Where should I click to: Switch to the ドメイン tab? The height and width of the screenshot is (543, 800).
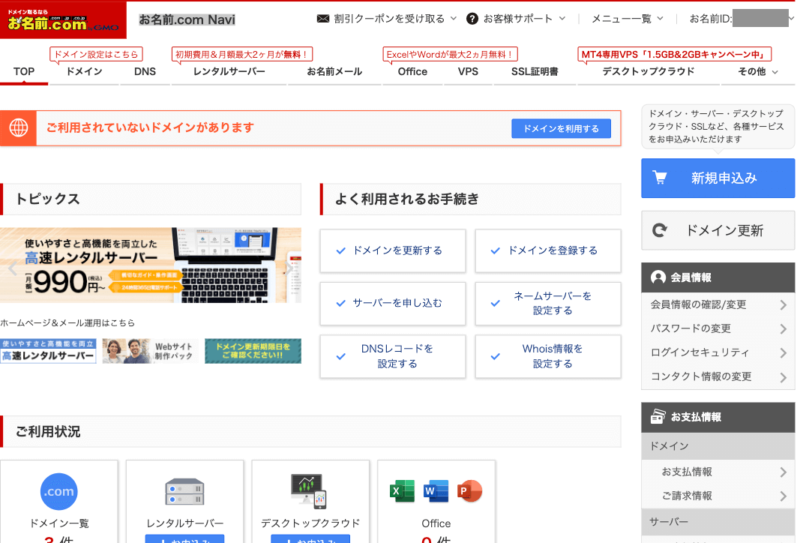click(84, 72)
